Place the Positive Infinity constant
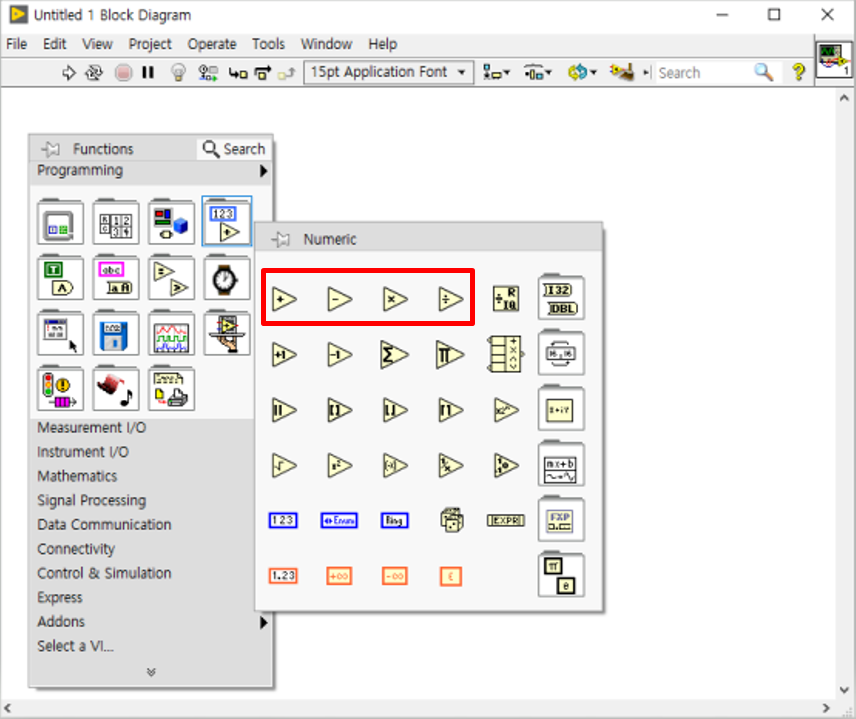 pyautogui.click(x=339, y=576)
